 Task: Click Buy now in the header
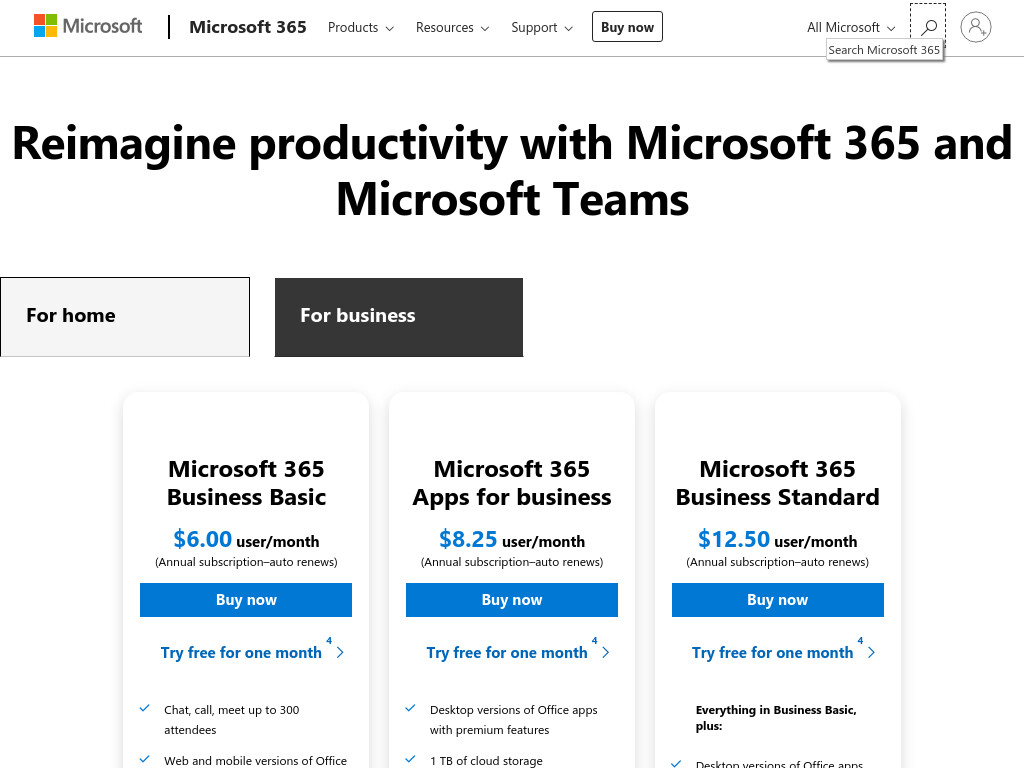click(x=627, y=27)
